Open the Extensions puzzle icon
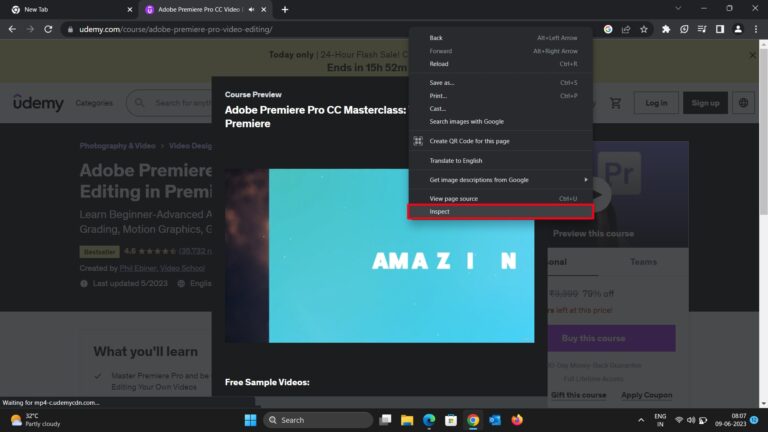The image size is (768, 432). pyautogui.click(x=666, y=29)
